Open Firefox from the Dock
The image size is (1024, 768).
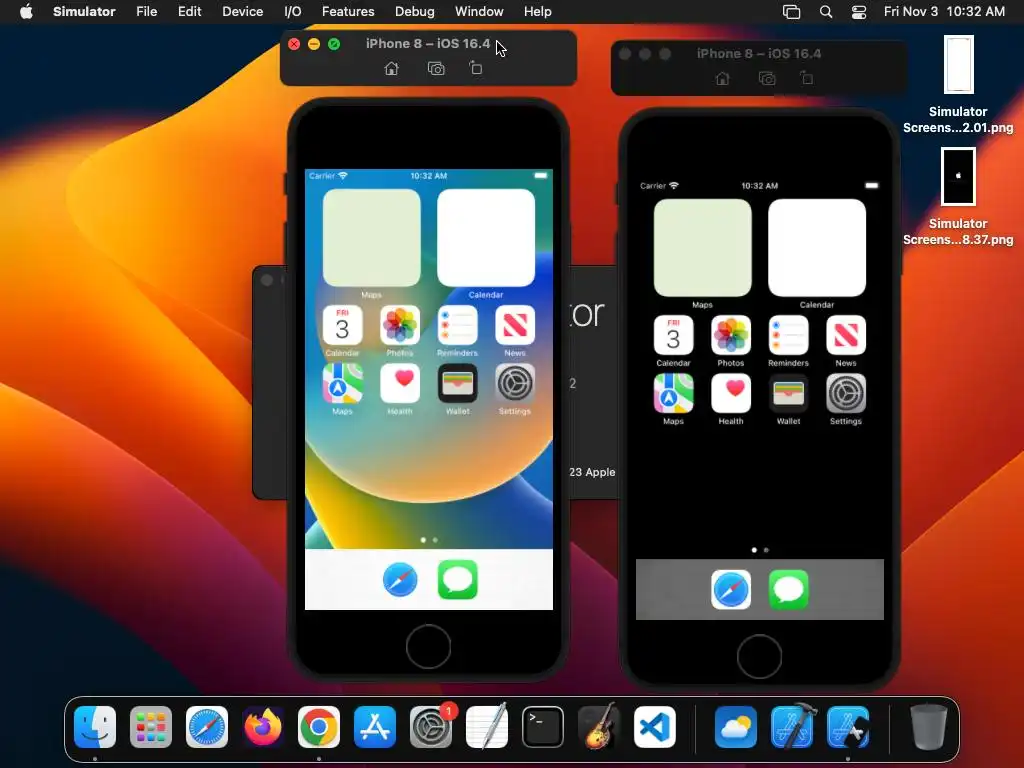coord(263,727)
